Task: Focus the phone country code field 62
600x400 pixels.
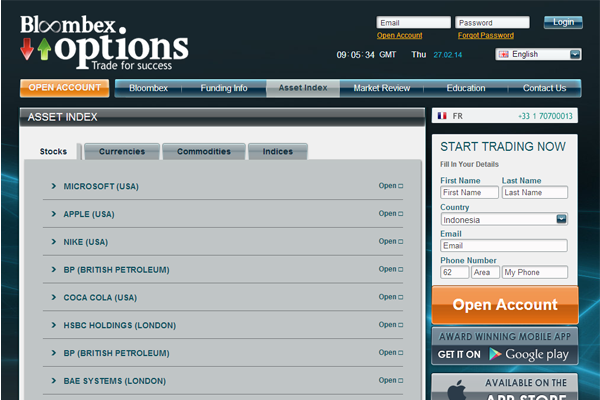Action: pos(455,272)
